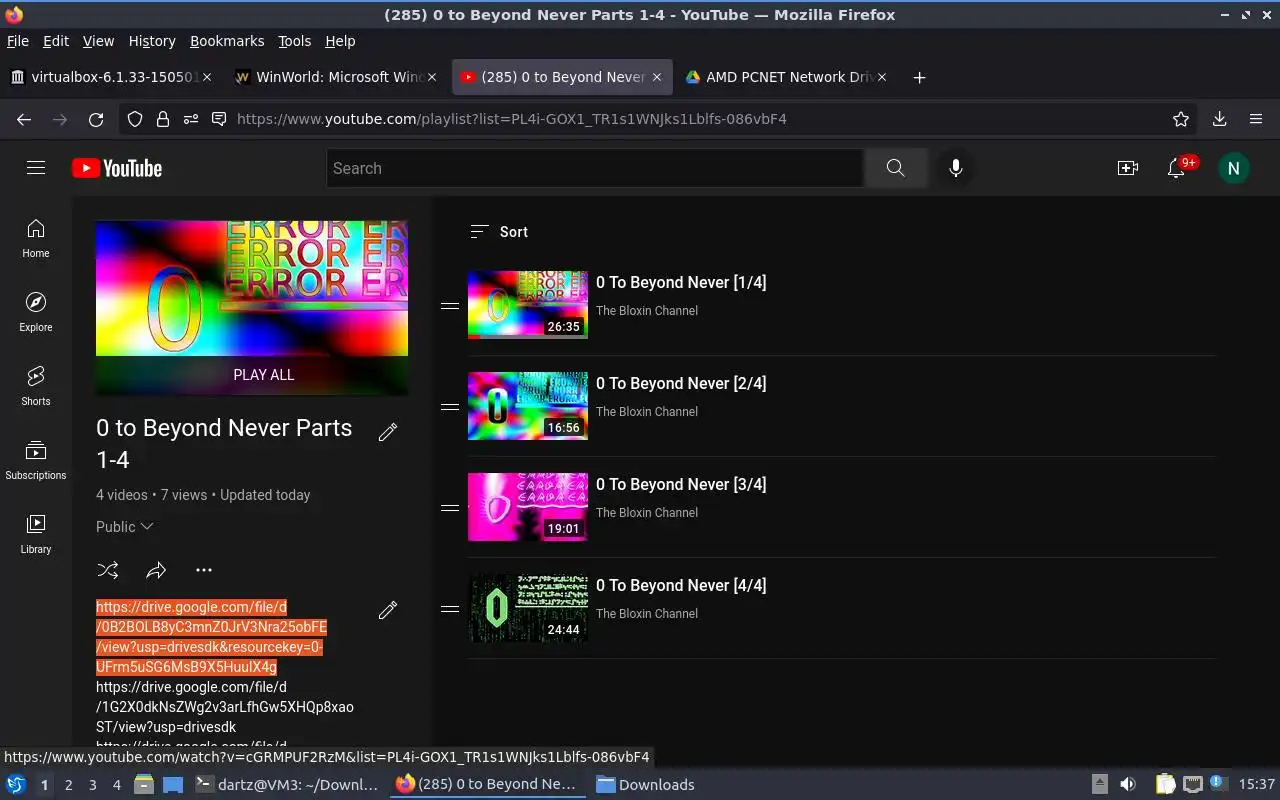This screenshot has height=800, width=1280.
Task: Close the 0 to Beyond Never tab
Action: 657,77
